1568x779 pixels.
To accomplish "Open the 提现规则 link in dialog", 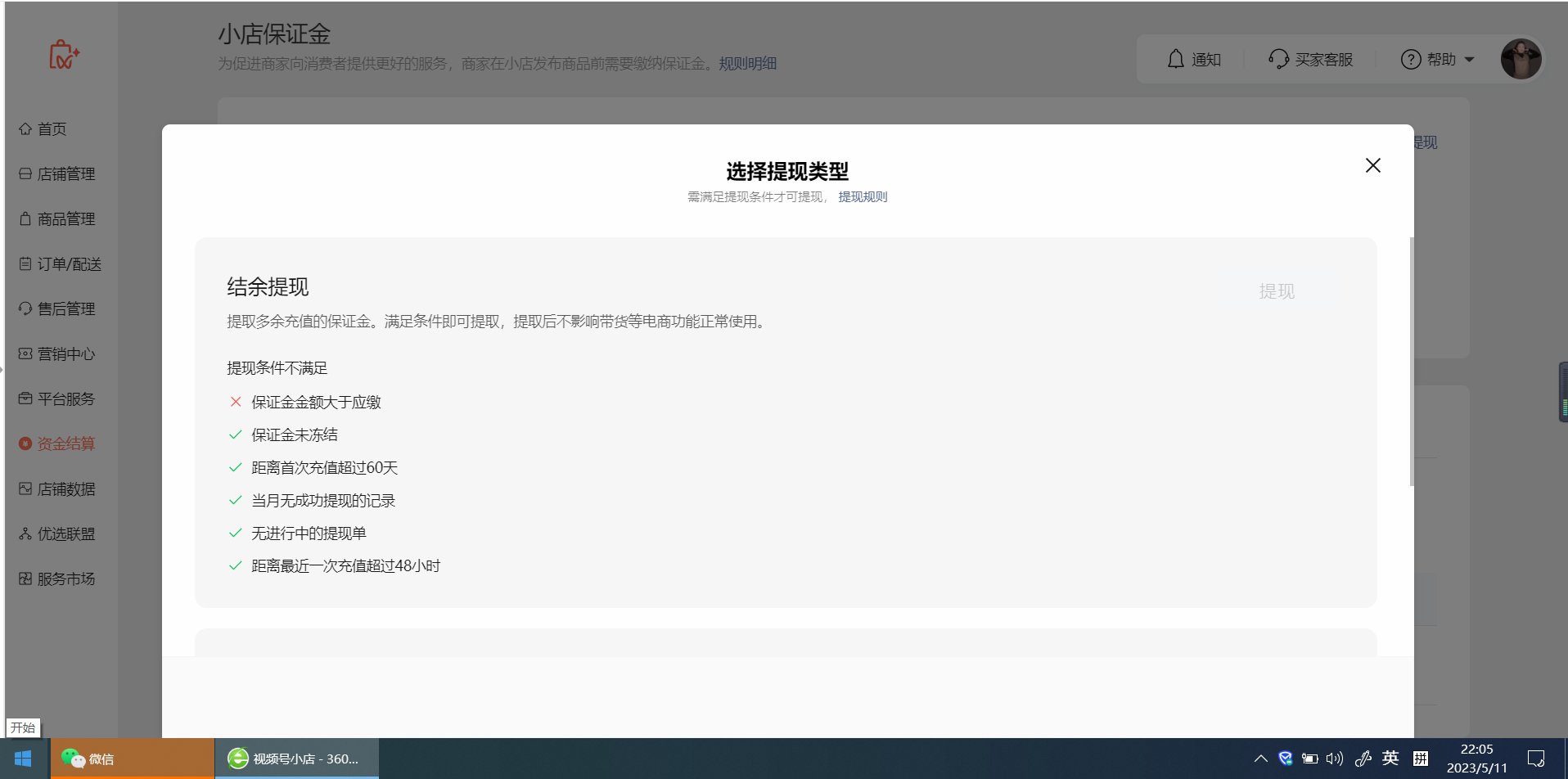I will [x=863, y=196].
